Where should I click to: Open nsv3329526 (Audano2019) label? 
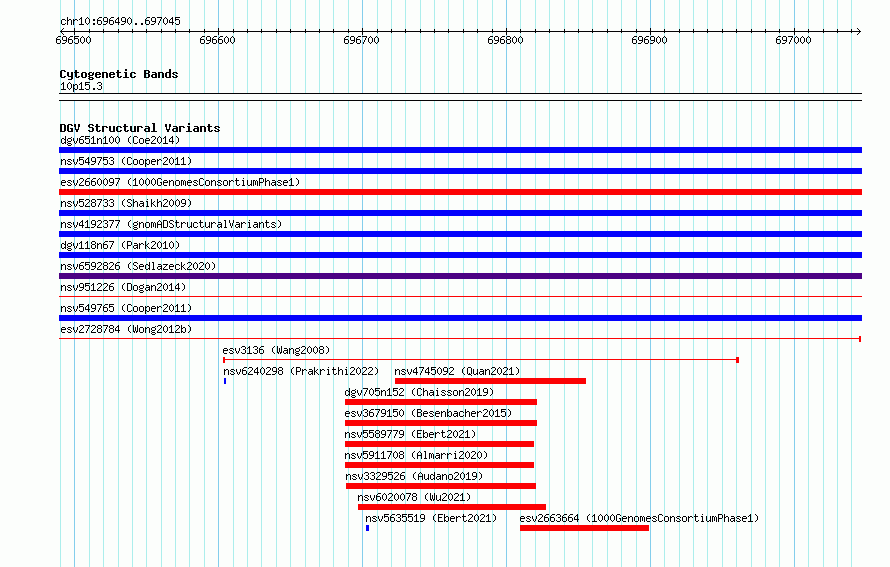pos(414,476)
